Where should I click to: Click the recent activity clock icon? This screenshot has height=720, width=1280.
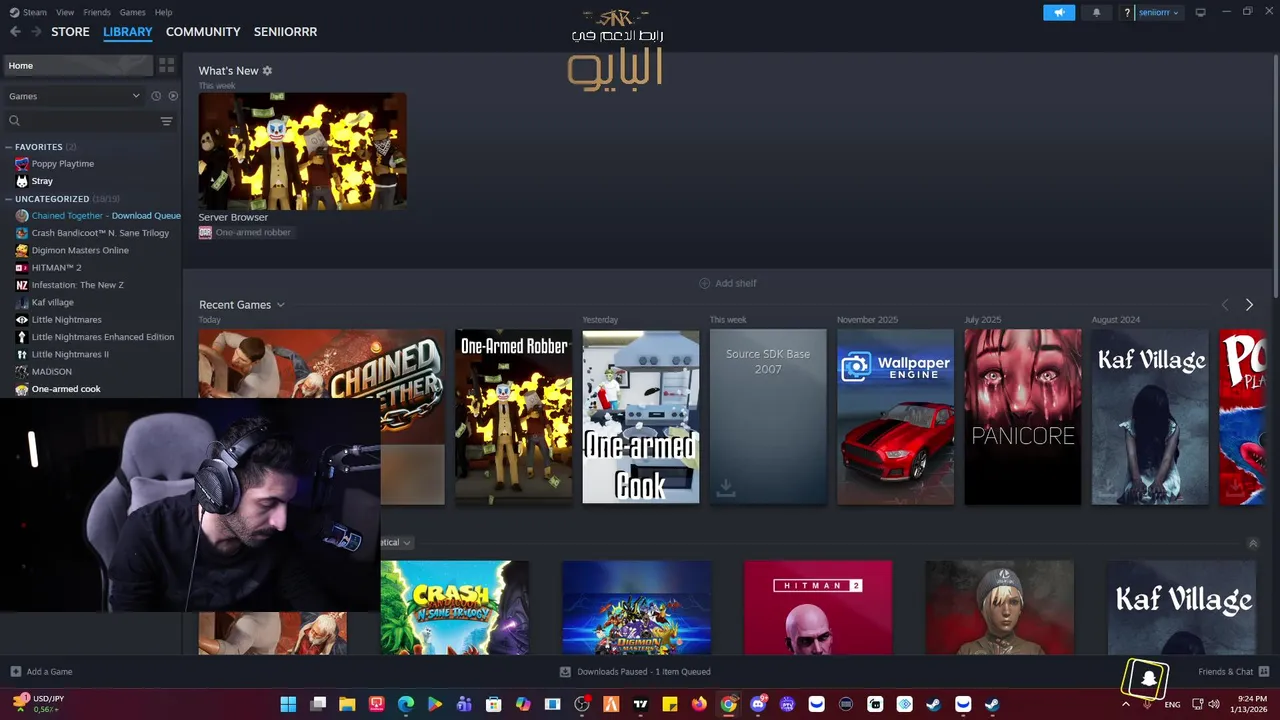click(156, 96)
